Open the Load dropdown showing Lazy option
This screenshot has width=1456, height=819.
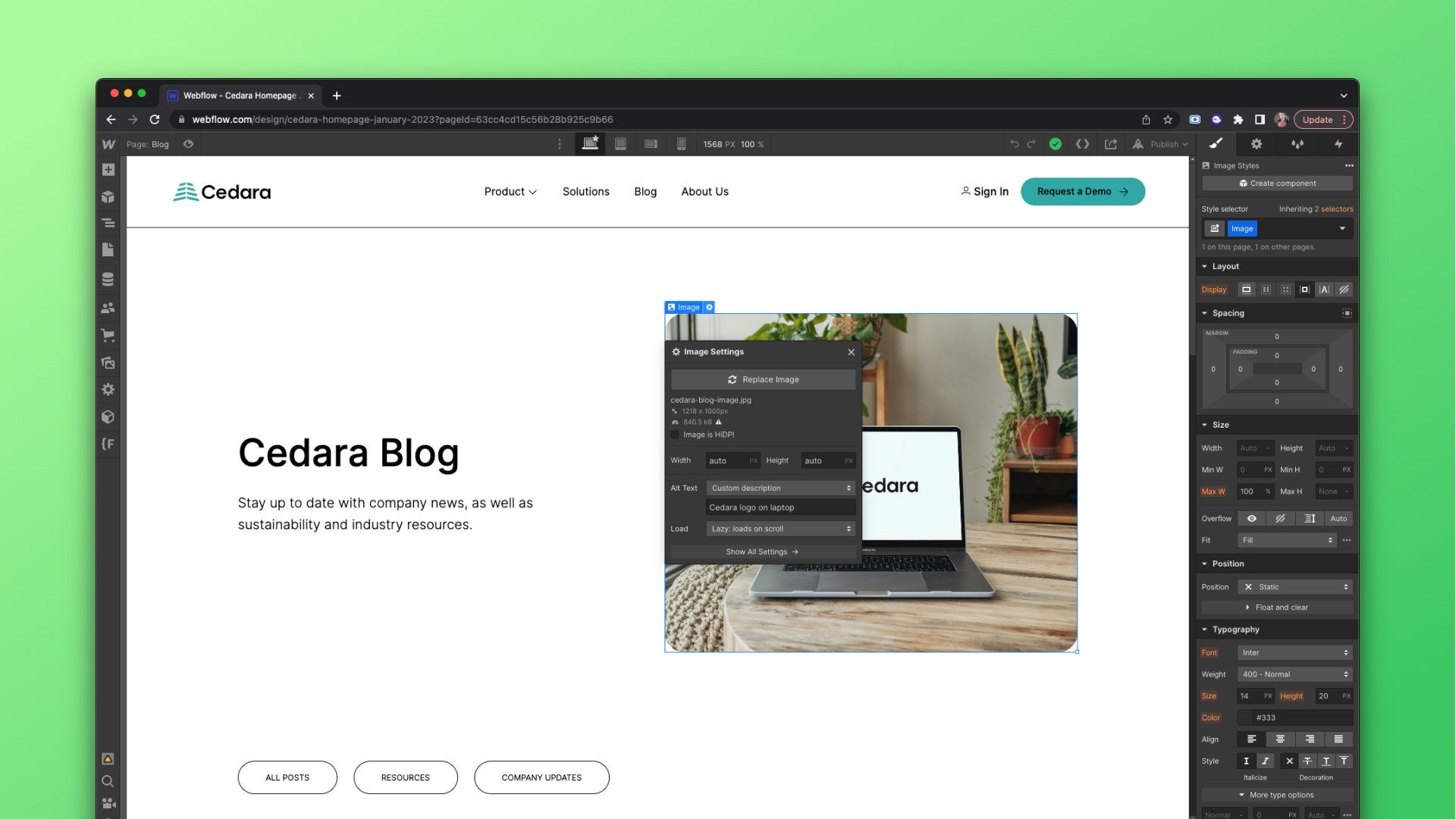pyautogui.click(x=780, y=529)
